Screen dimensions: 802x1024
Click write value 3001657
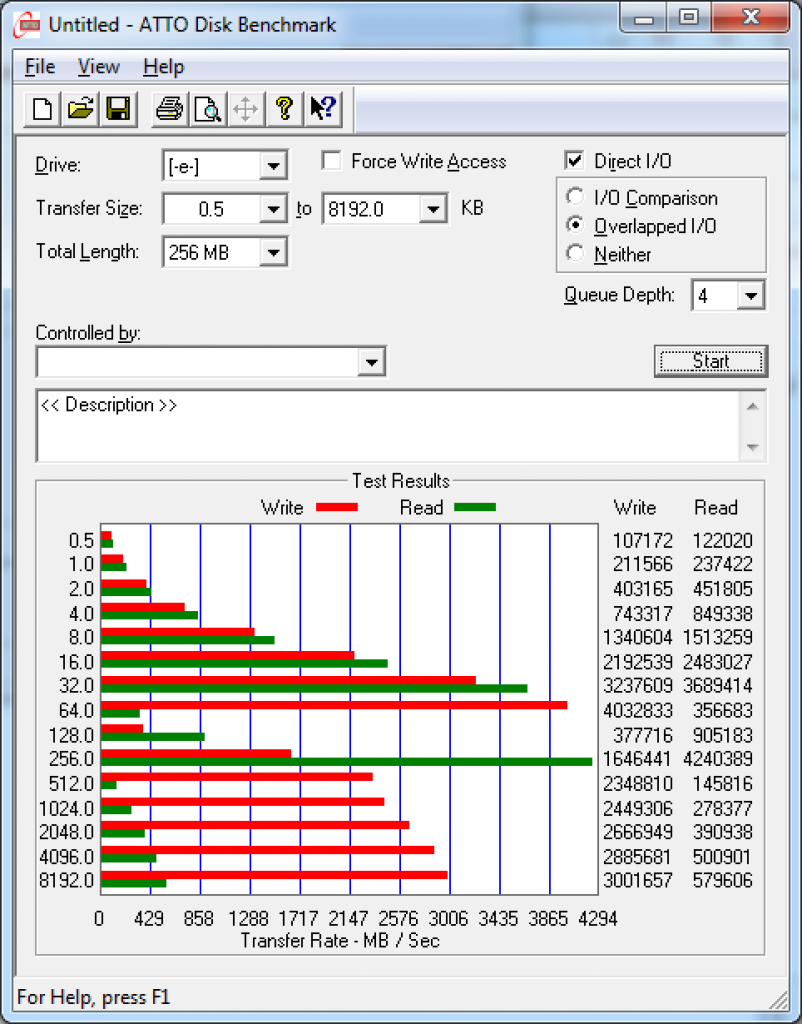click(637, 880)
